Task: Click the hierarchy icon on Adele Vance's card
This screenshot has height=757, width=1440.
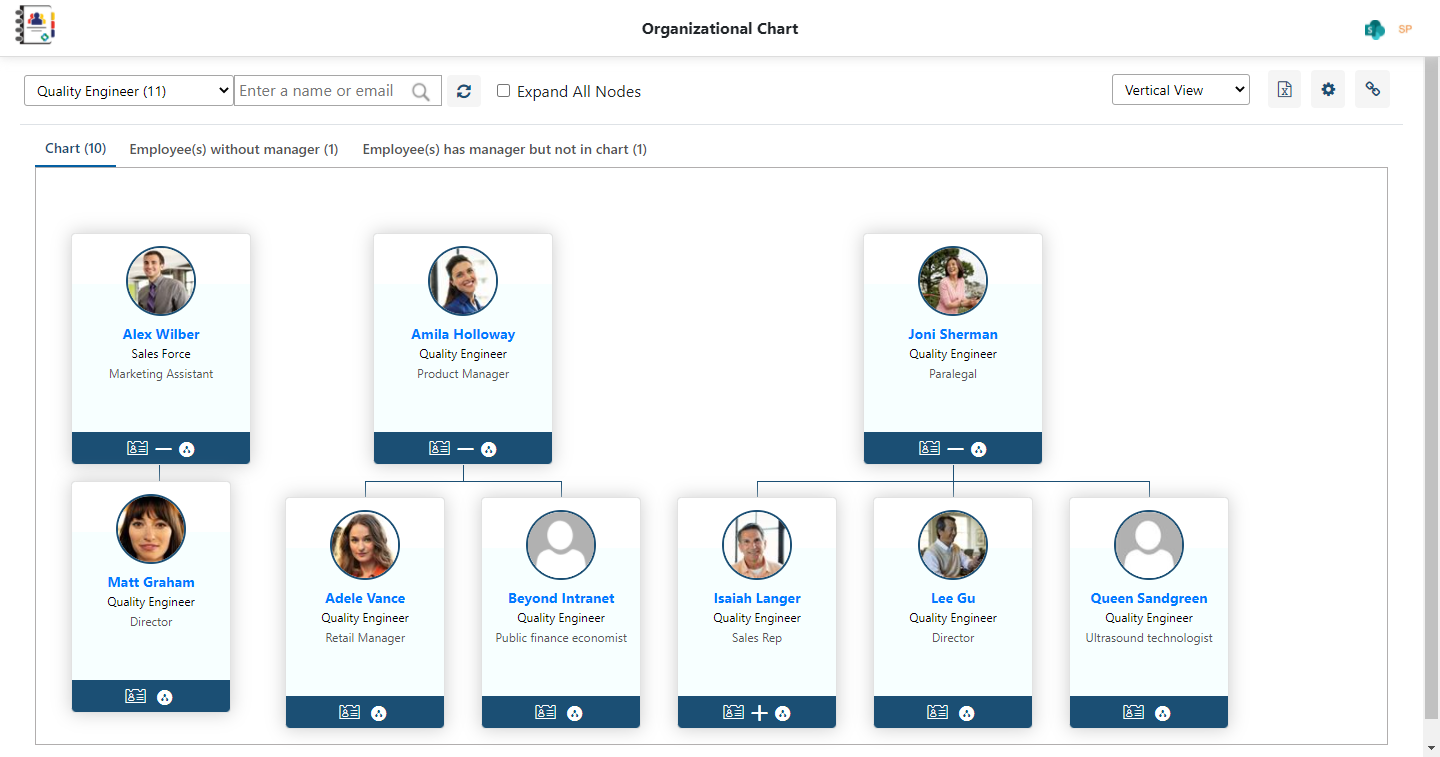Action: click(379, 712)
